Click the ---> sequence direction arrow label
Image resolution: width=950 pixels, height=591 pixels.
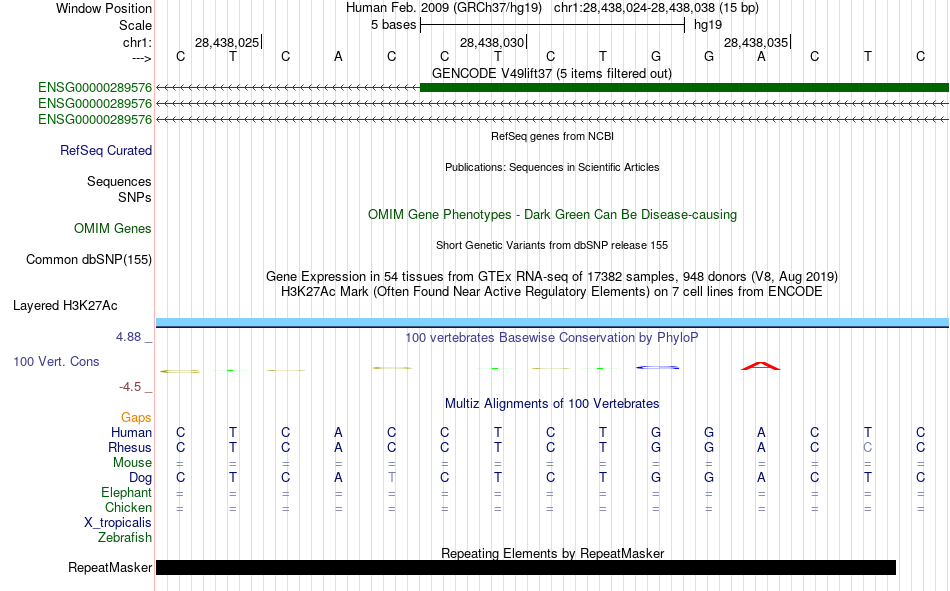click(141, 58)
